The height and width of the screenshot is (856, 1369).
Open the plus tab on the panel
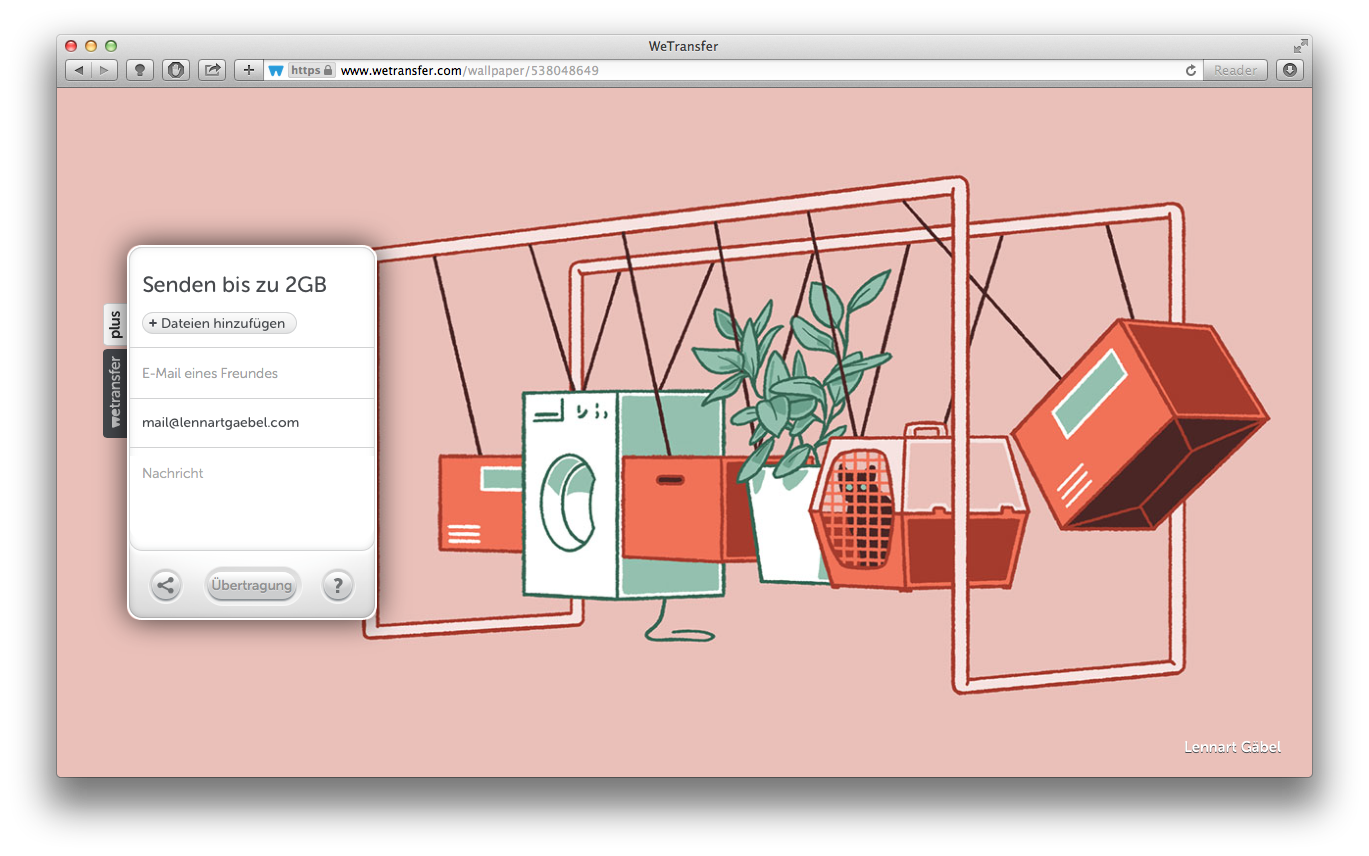coord(115,325)
